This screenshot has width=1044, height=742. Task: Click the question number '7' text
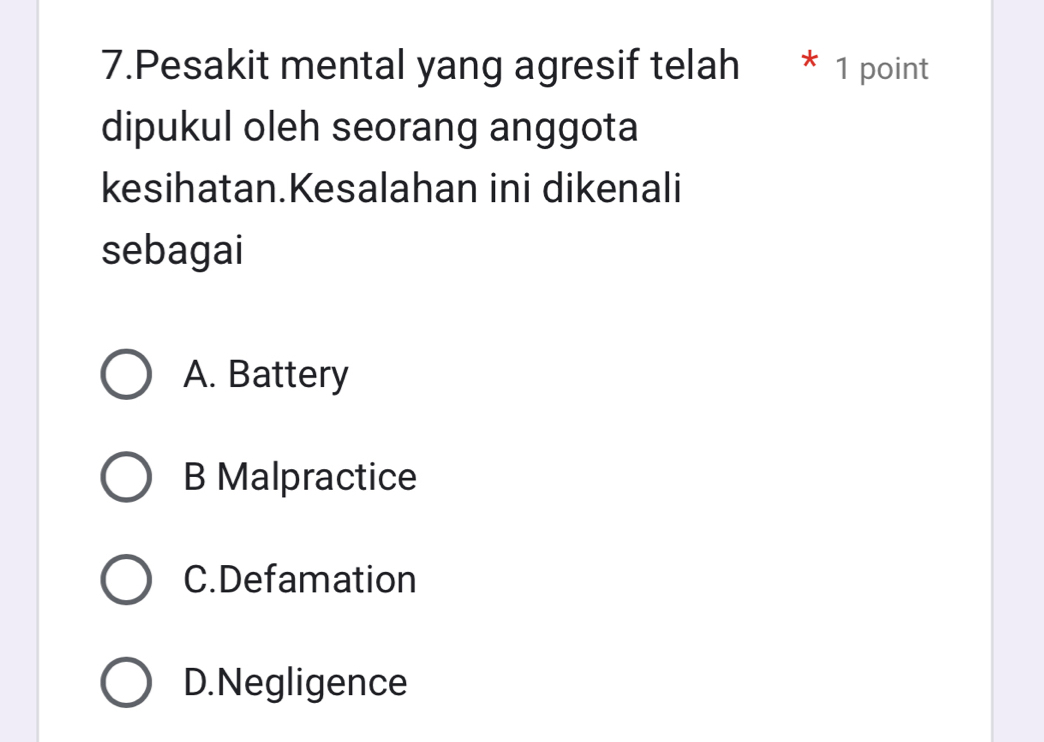[110, 64]
